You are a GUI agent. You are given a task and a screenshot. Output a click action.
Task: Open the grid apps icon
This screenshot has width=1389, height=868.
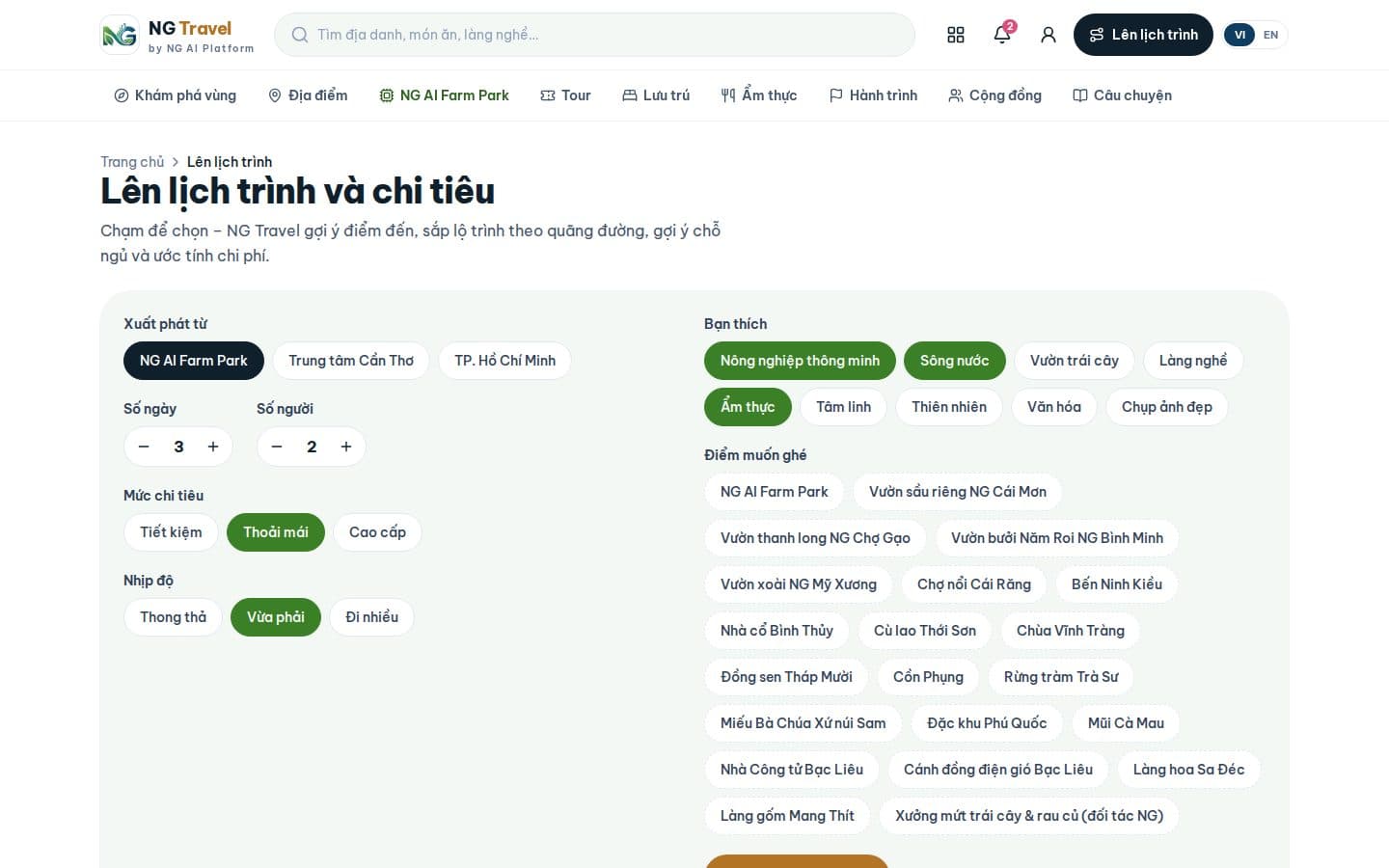956,35
